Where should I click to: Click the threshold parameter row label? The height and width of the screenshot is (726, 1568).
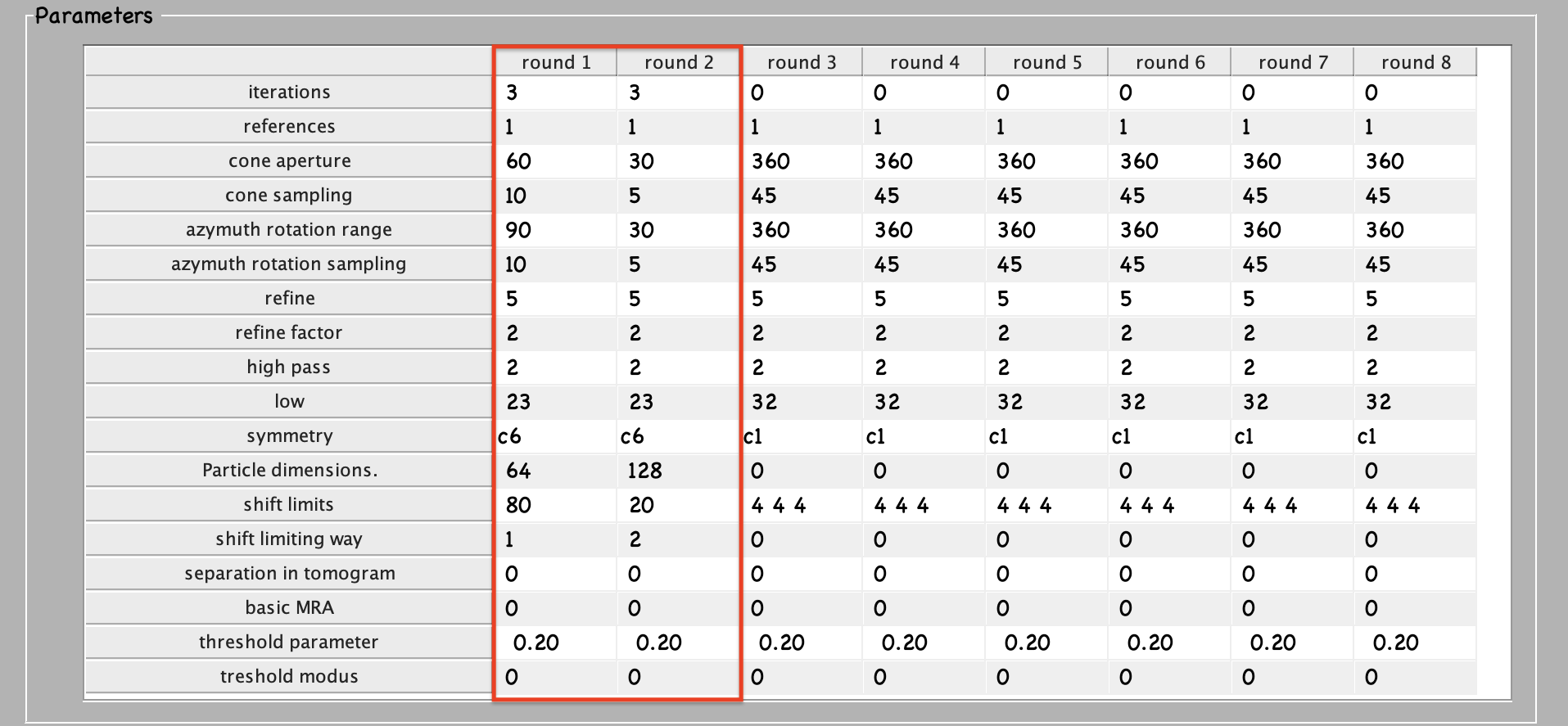289,643
